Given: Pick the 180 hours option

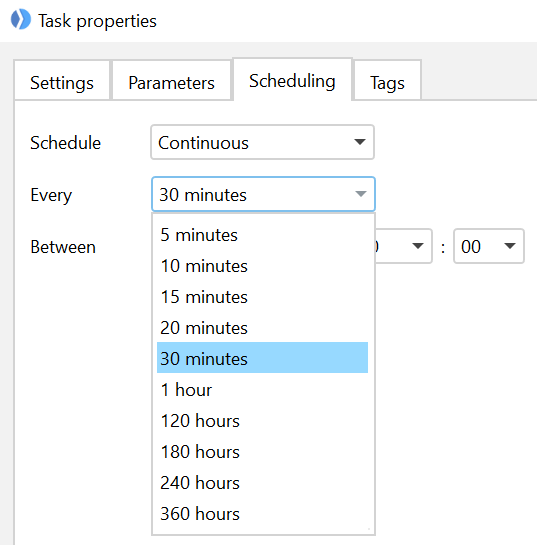Looking at the screenshot, I should (262, 452).
